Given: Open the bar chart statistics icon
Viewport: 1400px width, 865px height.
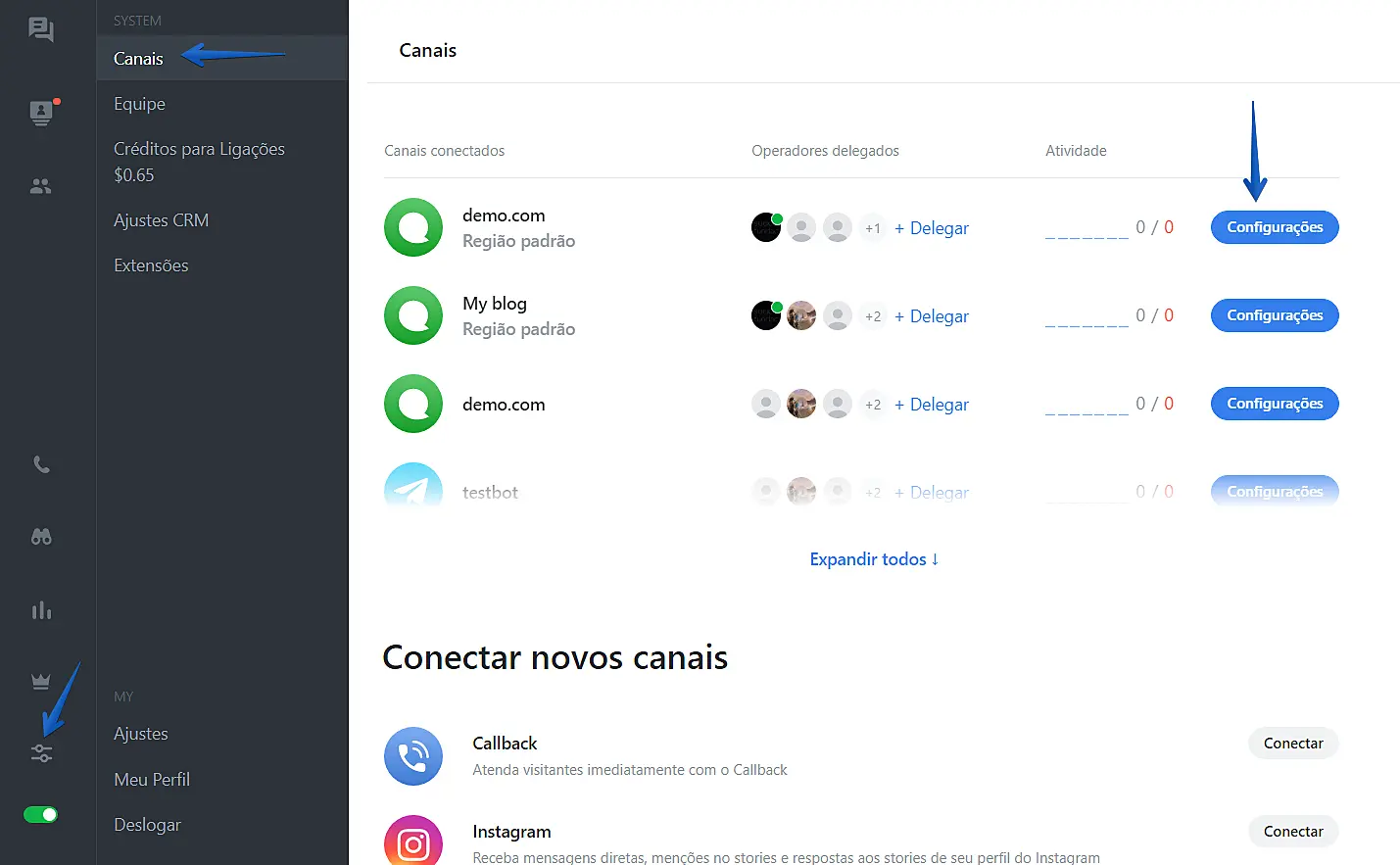Looking at the screenshot, I should point(41,610).
